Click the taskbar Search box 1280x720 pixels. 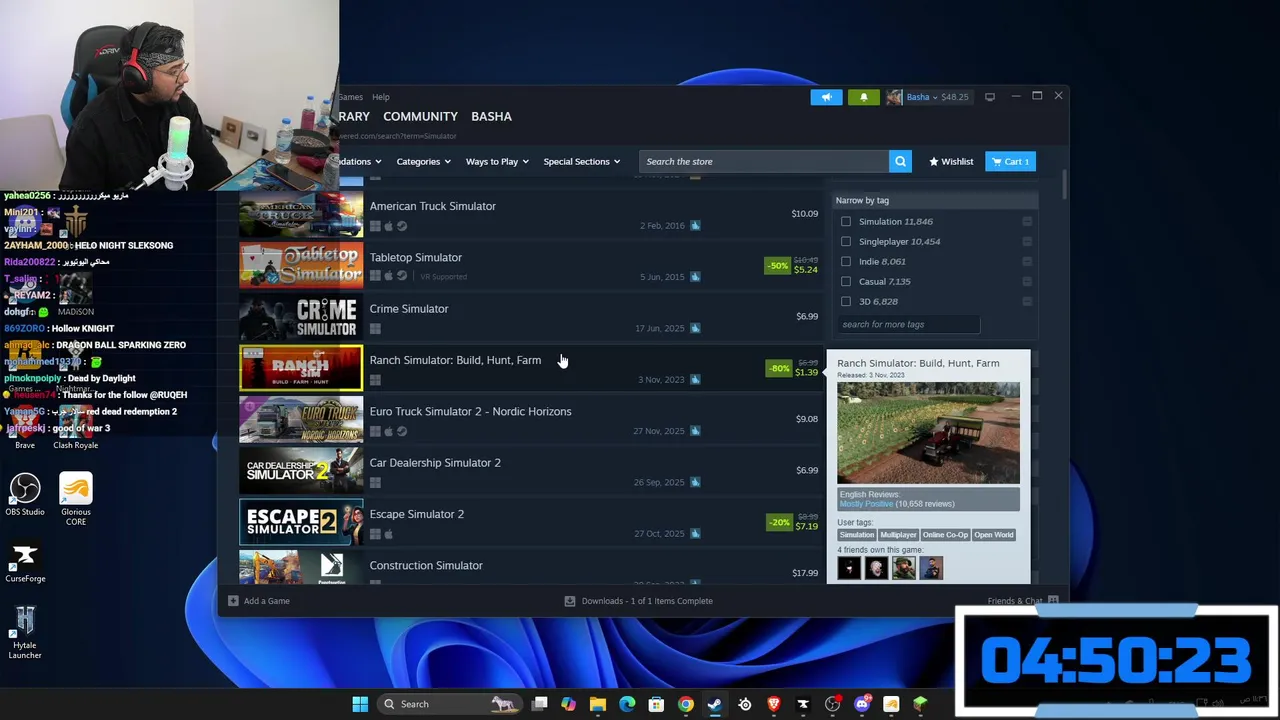point(449,704)
